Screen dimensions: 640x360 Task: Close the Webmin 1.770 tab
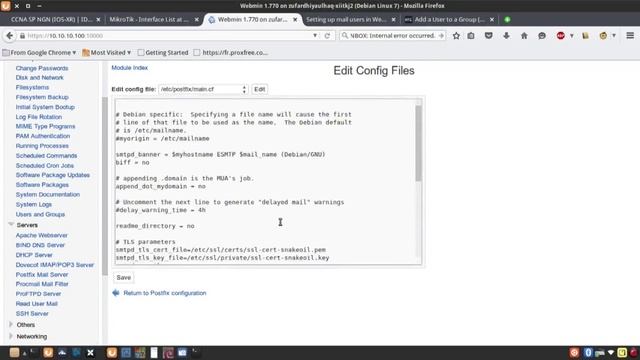click(x=295, y=20)
